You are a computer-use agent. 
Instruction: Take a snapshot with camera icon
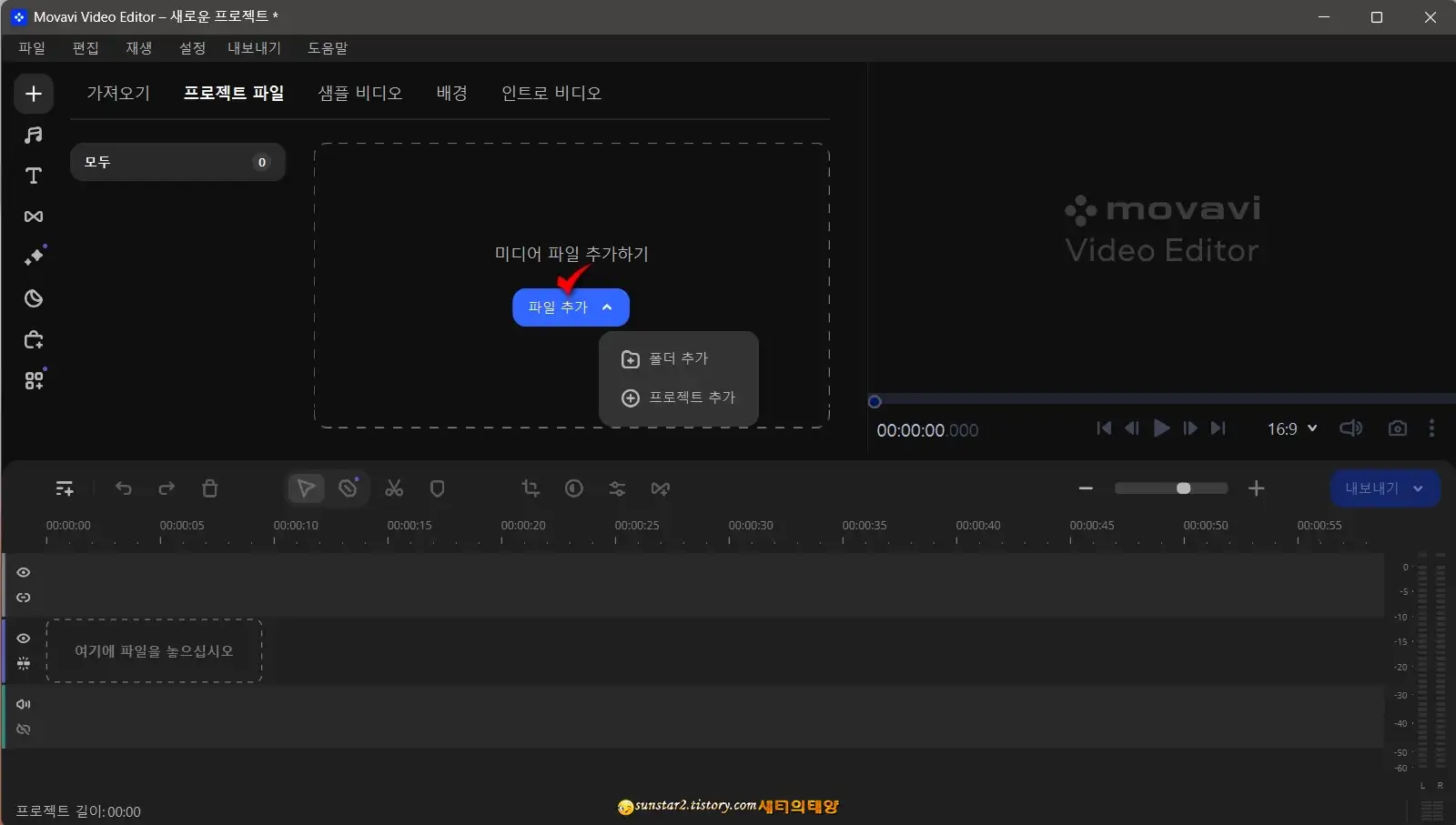point(1398,428)
